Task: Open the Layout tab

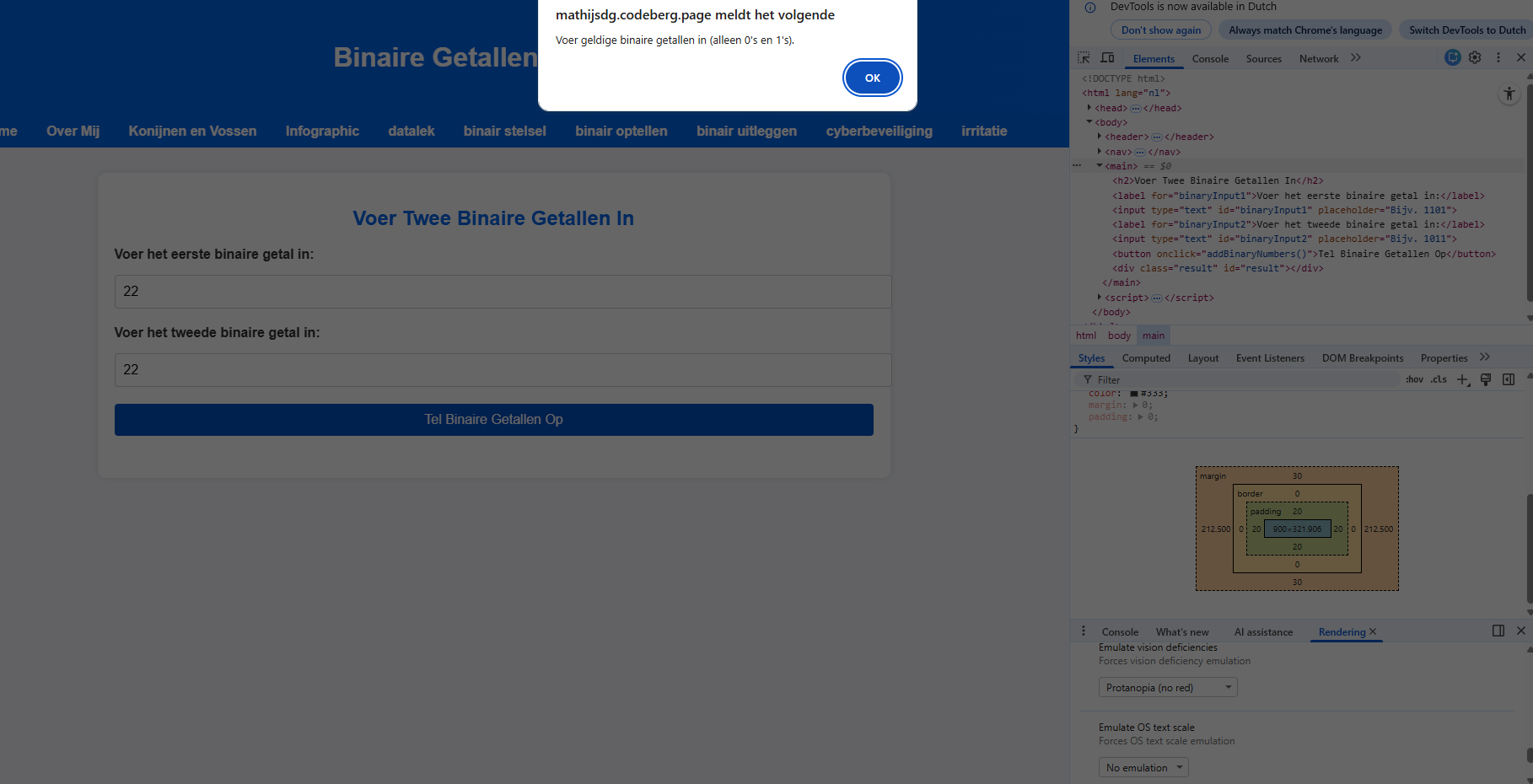Action: click(x=1203, y=358)
